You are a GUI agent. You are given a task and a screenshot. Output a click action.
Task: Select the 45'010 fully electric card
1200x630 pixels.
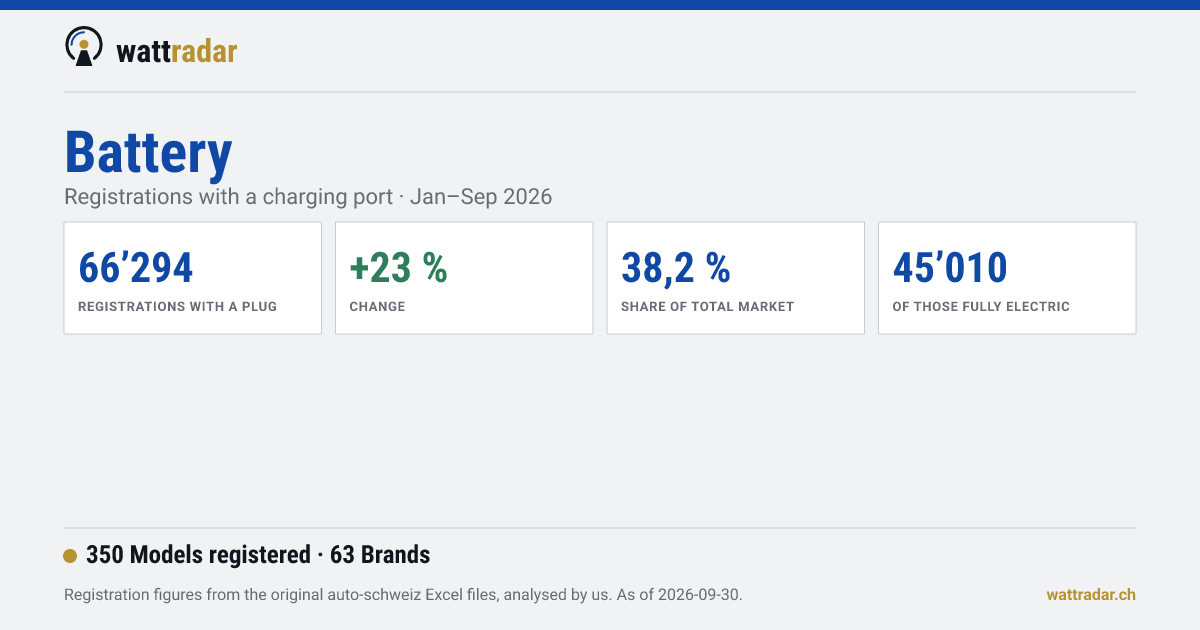(x=1007, y=278)
